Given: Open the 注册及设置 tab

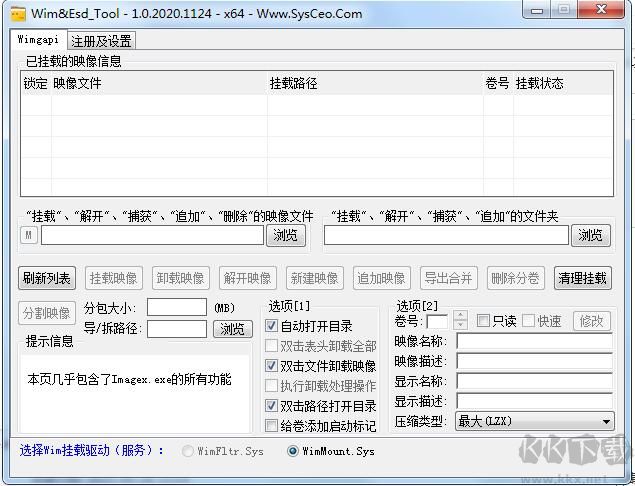Looking at the screenshot, I should 101,41.
